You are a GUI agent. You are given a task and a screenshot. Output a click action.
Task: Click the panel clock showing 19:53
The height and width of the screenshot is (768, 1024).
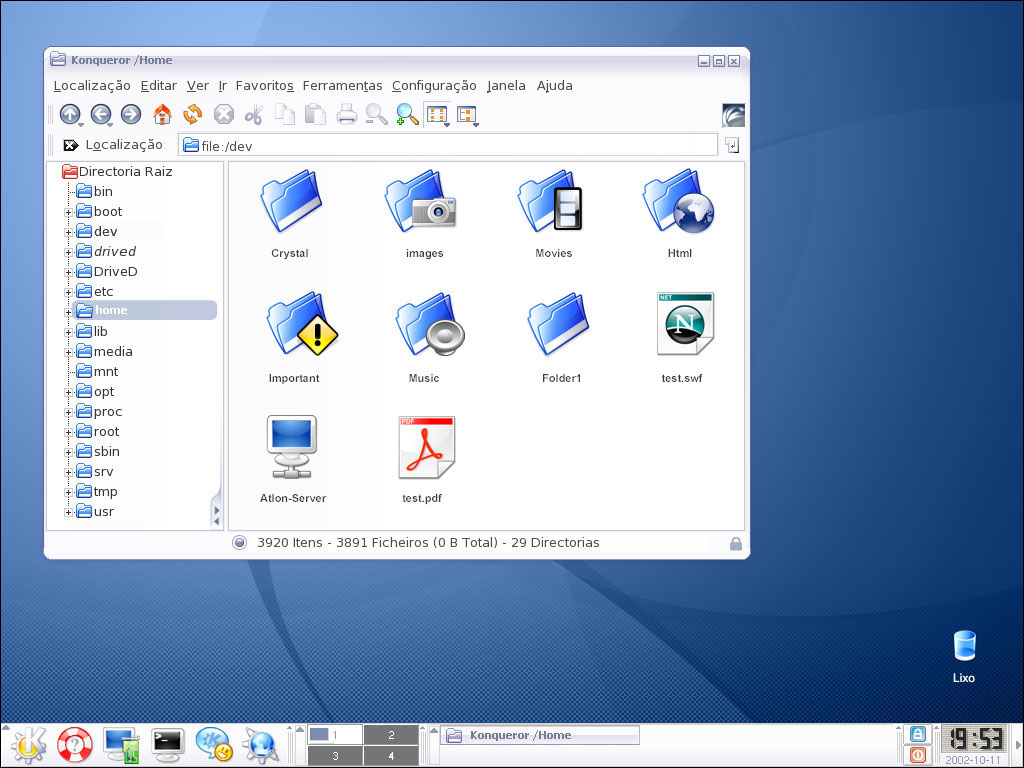point(975,740)
